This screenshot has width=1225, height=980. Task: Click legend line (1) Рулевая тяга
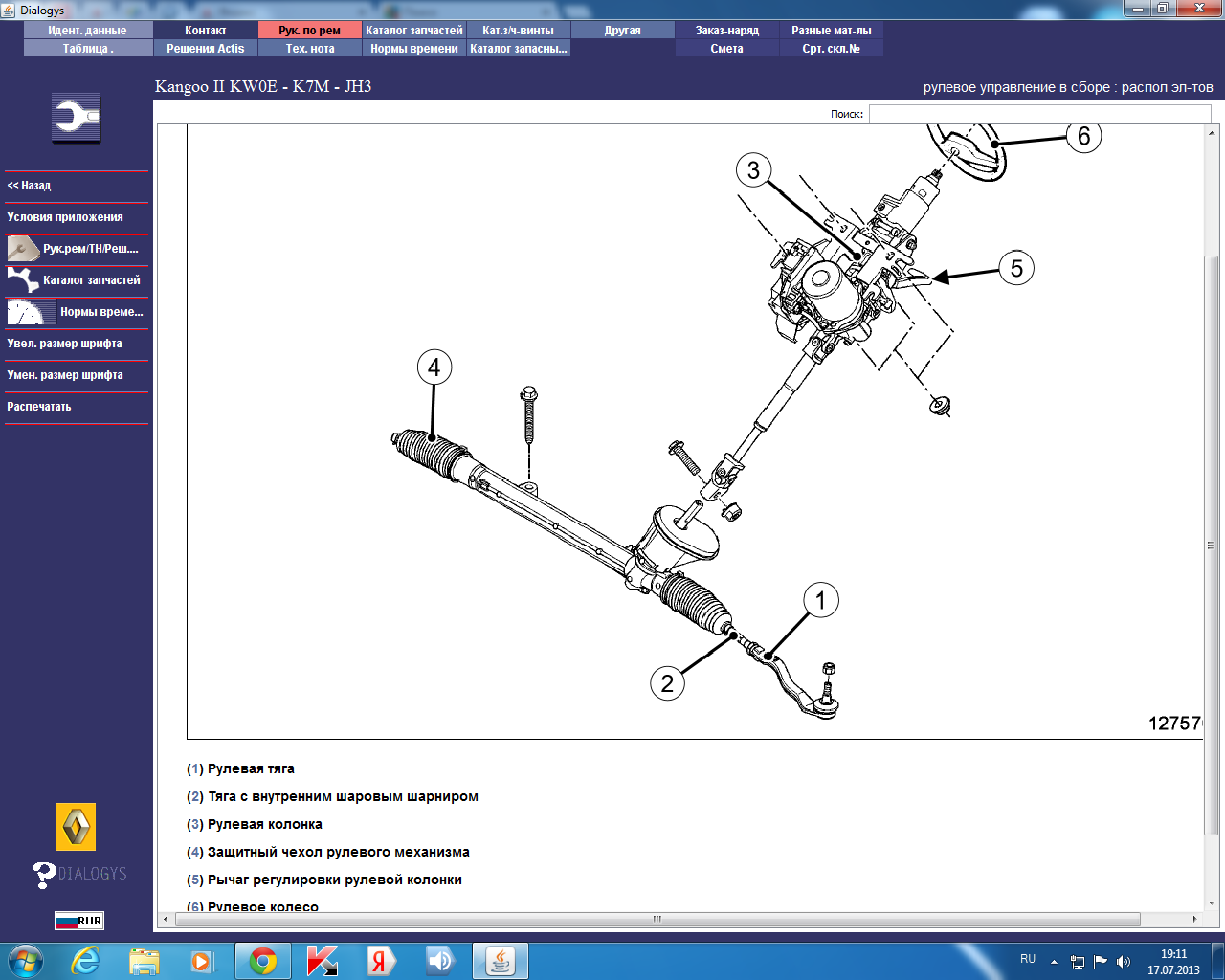point(240,768)
